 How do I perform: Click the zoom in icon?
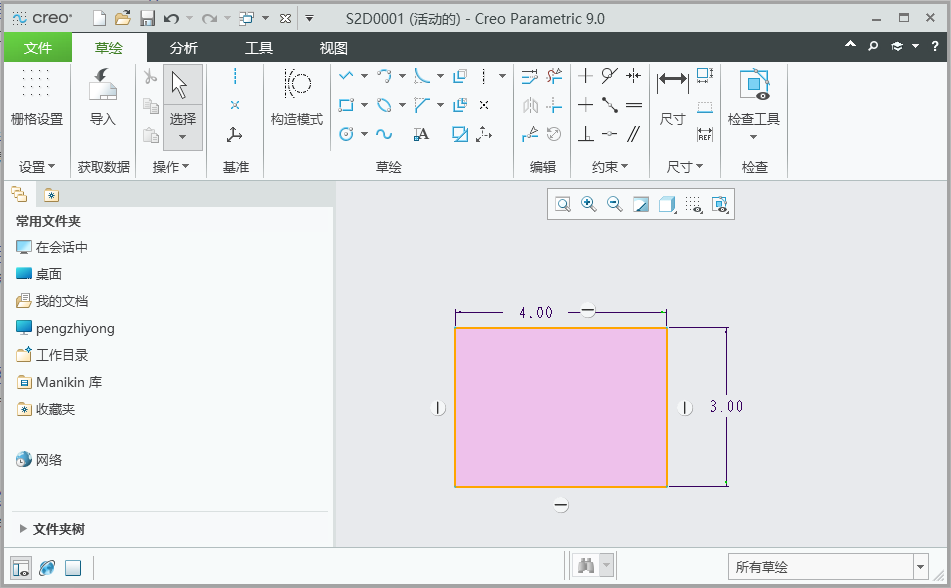[588, 204]
